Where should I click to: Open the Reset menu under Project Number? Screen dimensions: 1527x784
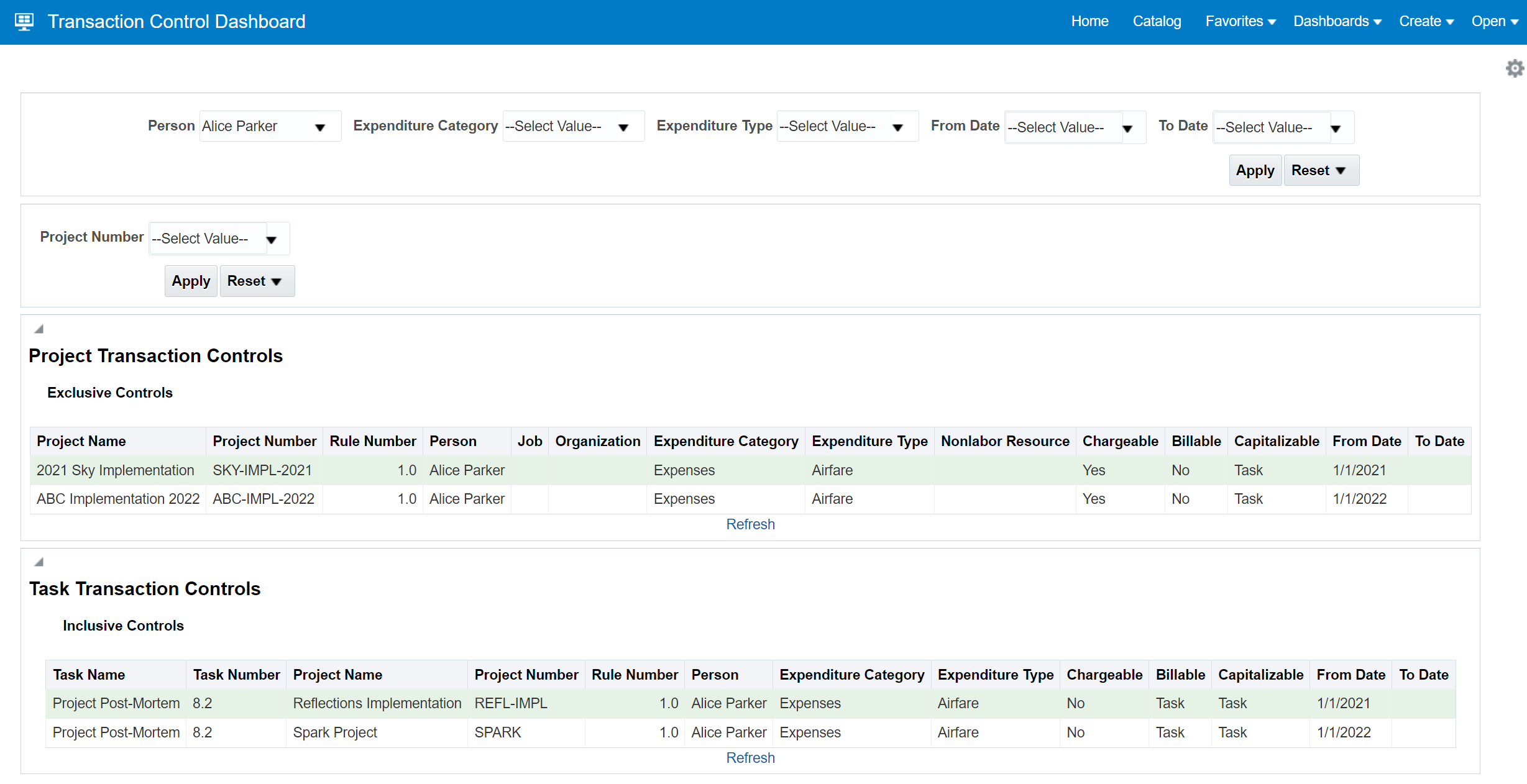[257, 281]
